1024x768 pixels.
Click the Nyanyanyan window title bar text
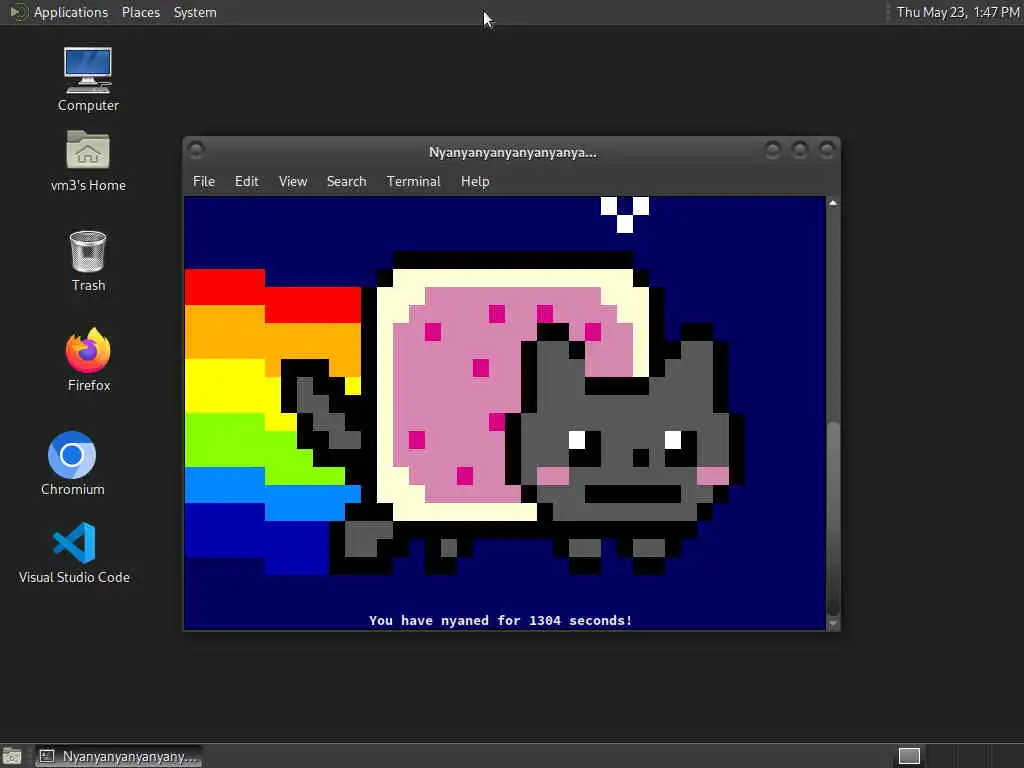point(513,152)
